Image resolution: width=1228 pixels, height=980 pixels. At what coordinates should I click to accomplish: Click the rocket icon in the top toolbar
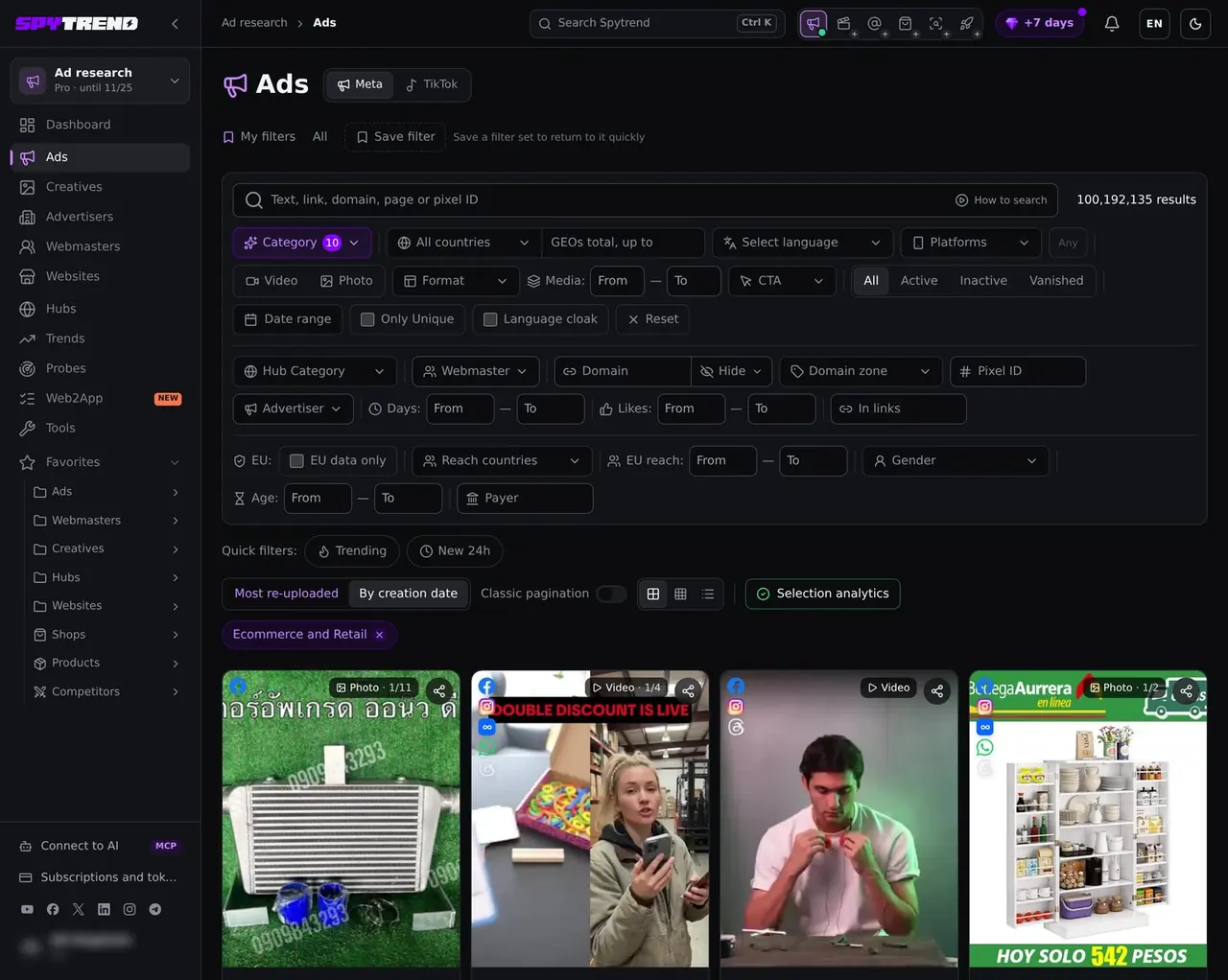(967, 23)
